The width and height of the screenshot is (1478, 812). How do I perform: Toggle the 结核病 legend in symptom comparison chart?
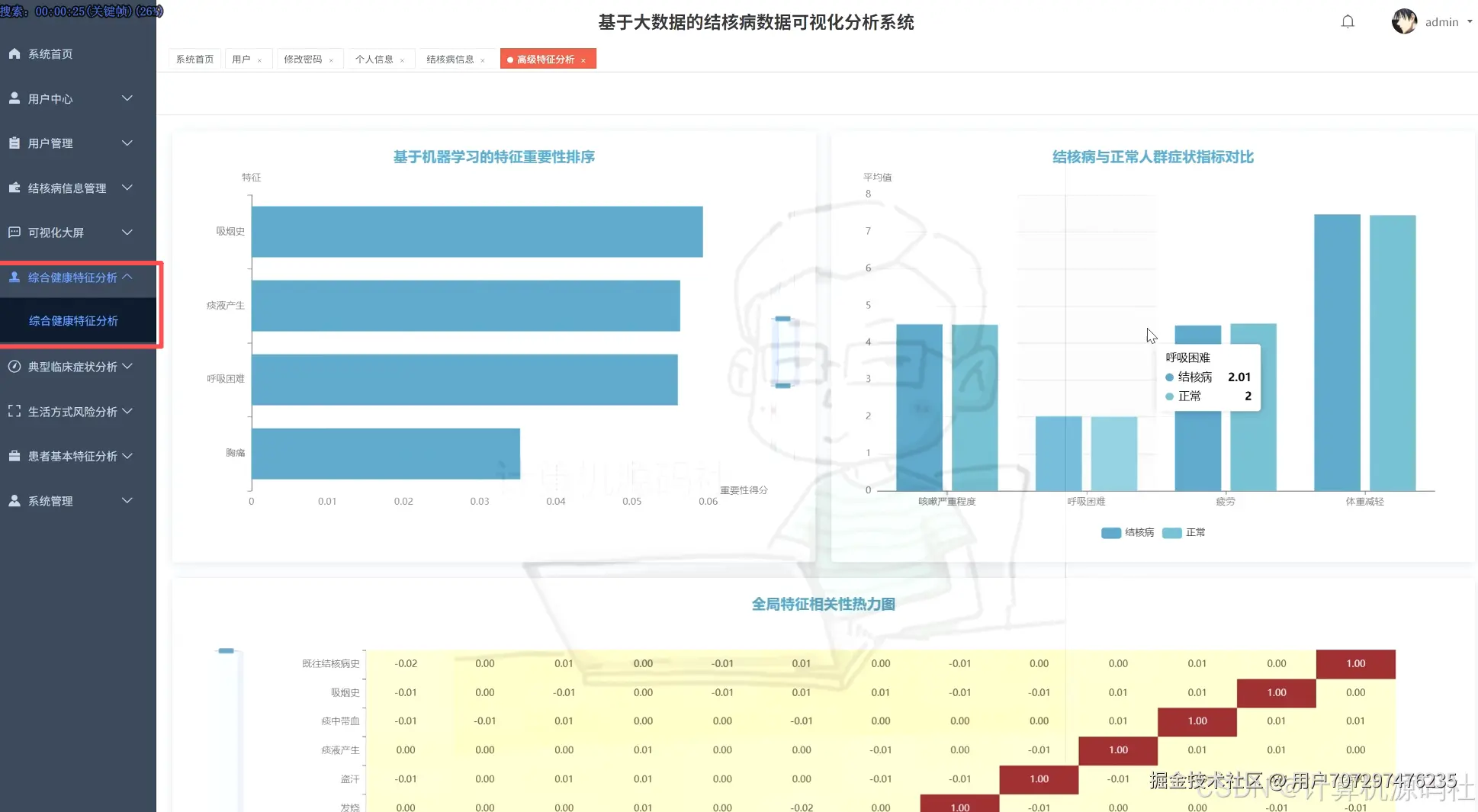click(x=1127, y=532)
